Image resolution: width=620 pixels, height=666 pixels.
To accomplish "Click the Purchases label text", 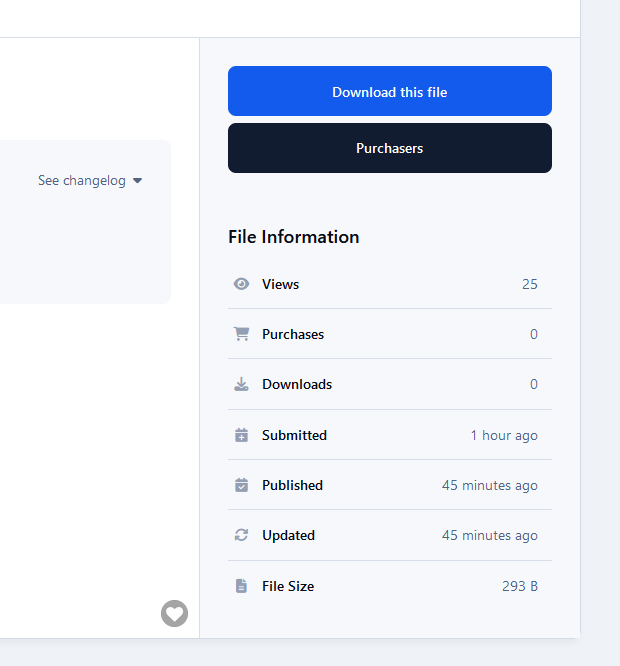I will [293, 334].
